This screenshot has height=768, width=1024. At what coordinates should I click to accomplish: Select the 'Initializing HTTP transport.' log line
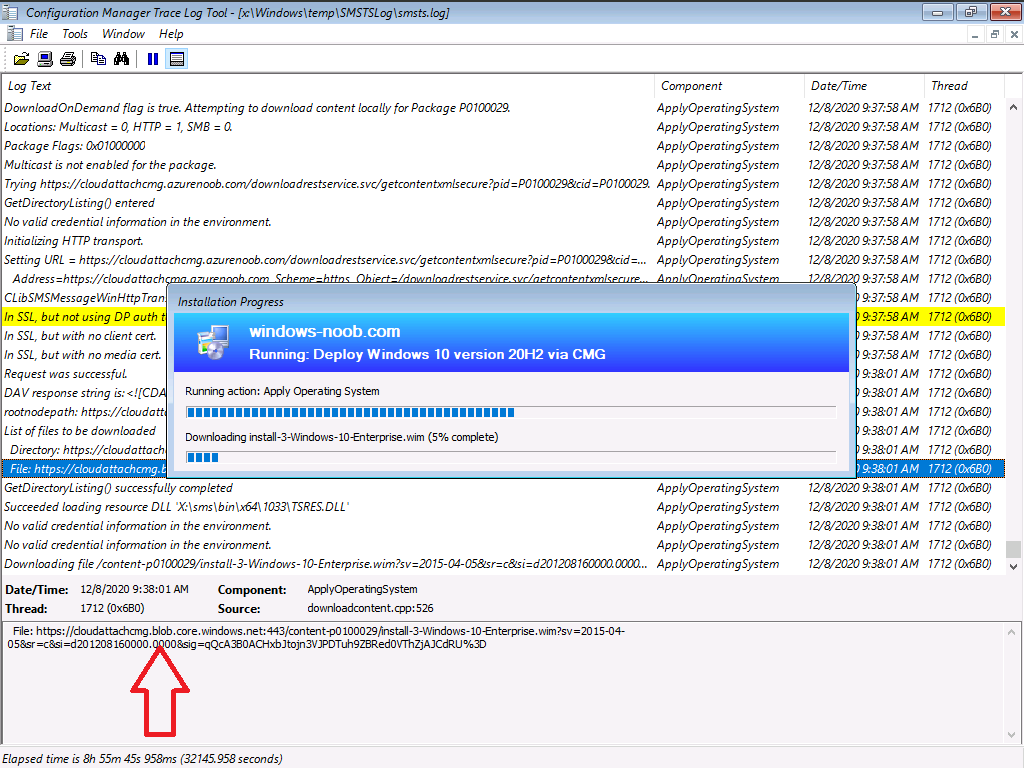(x=503, y=241)
